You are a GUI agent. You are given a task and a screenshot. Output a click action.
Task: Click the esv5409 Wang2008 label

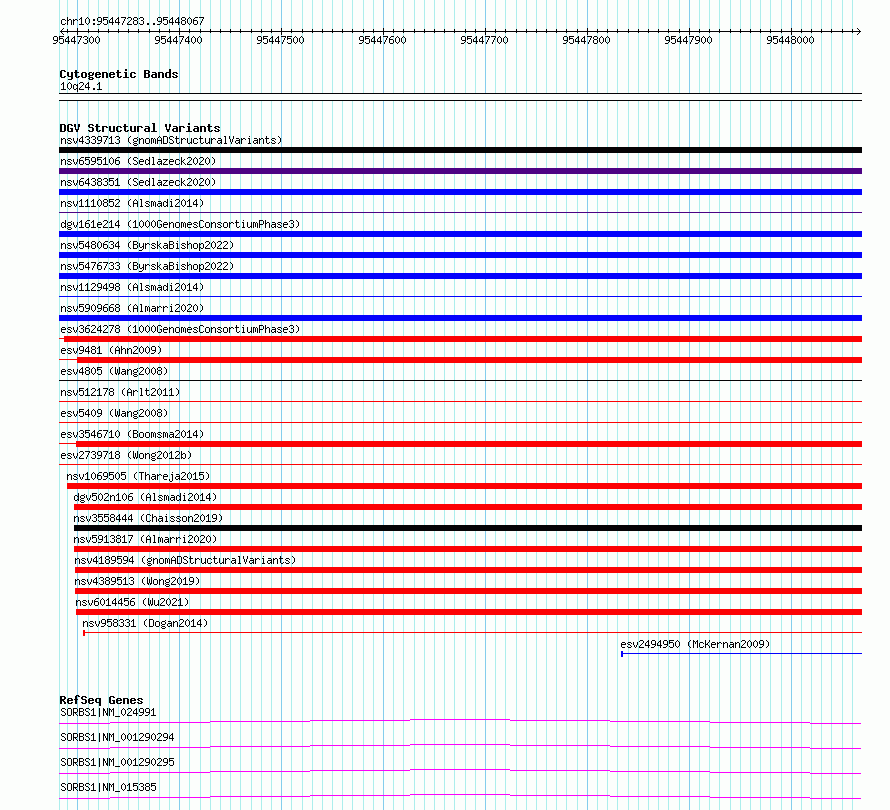(x=114, y=413)
